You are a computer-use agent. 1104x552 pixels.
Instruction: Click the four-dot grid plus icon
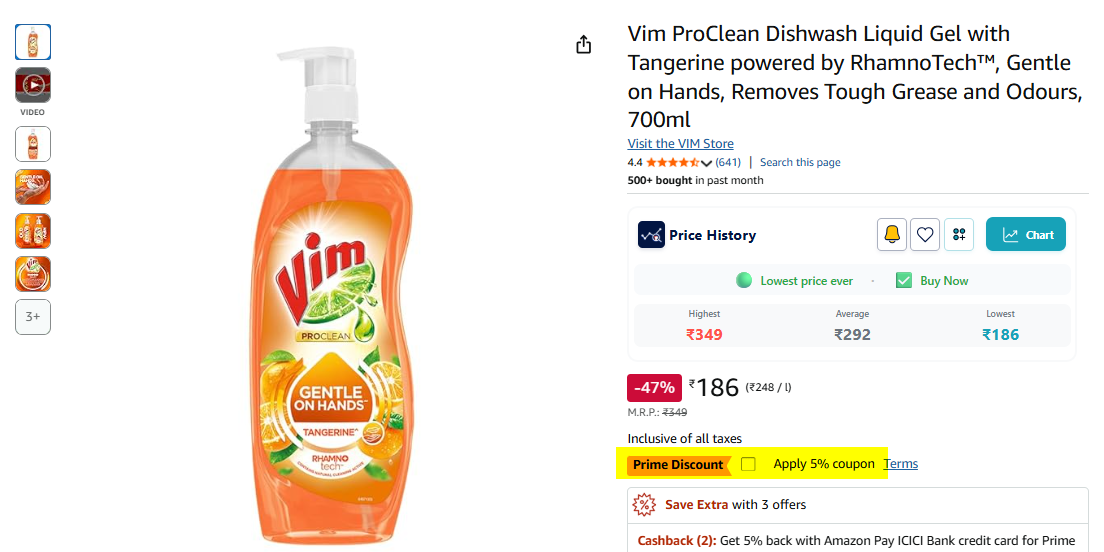[959, 235]
